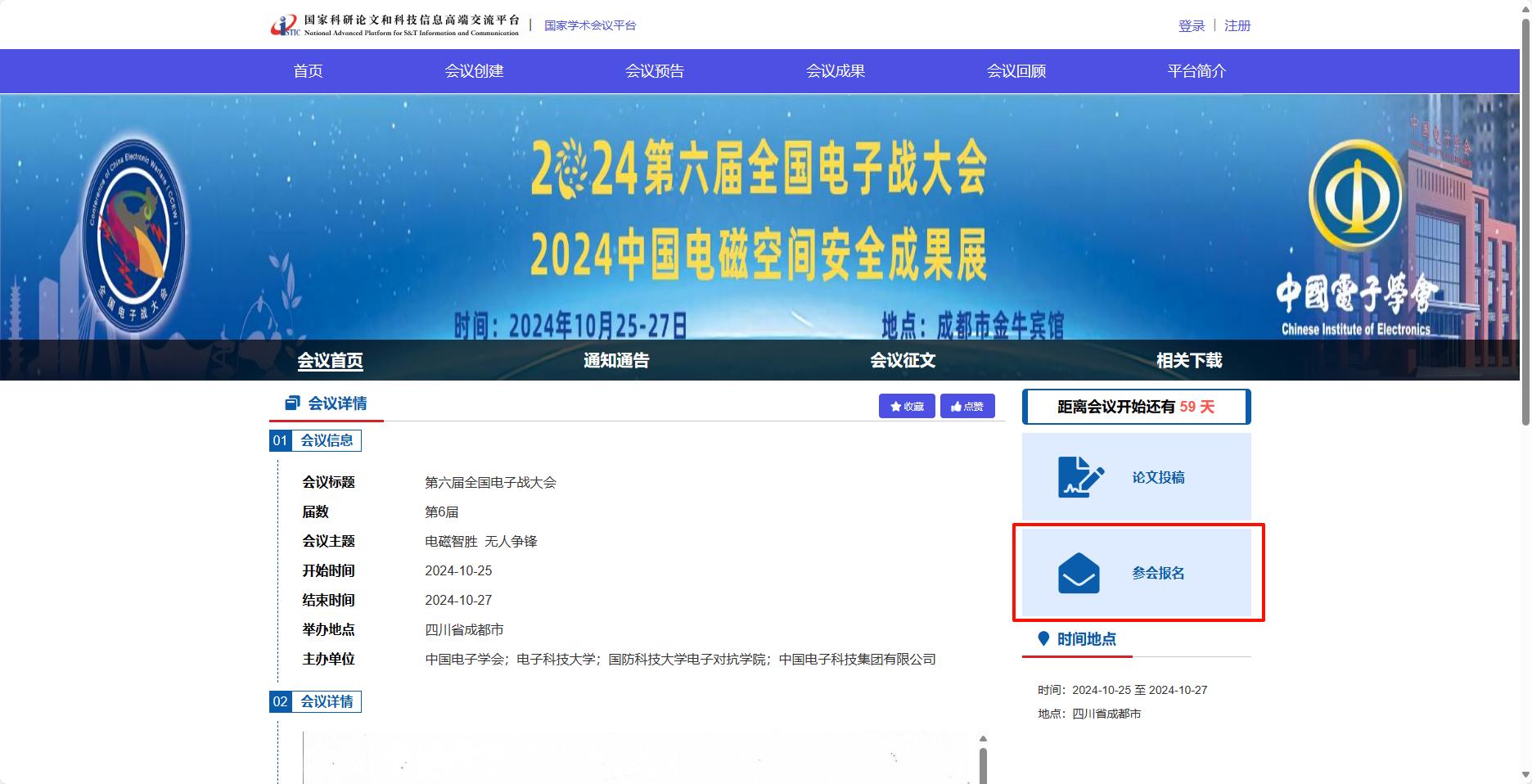Click the 登录 link

1192,25
